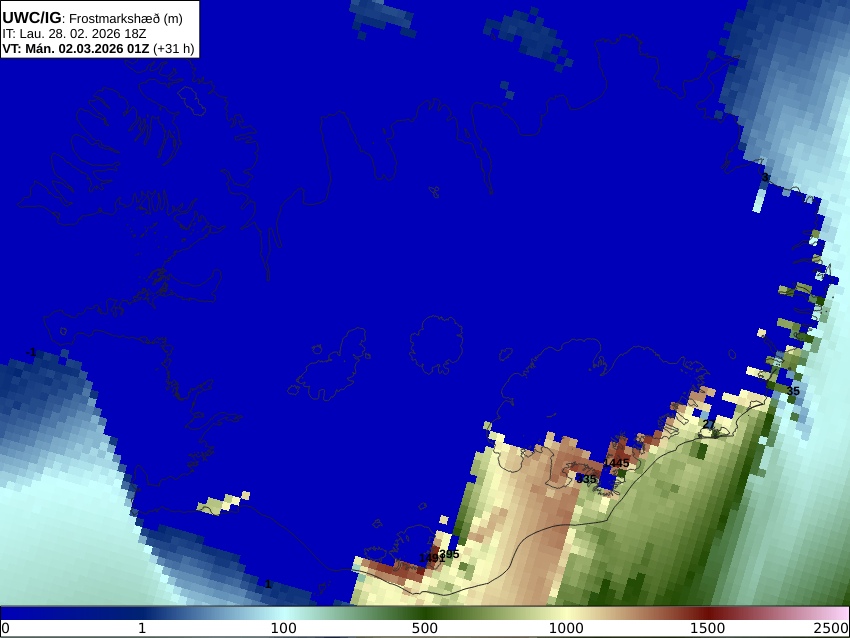
Task: Click the map value label "395"
Action: pyautogui.click(x=450, y=554)
